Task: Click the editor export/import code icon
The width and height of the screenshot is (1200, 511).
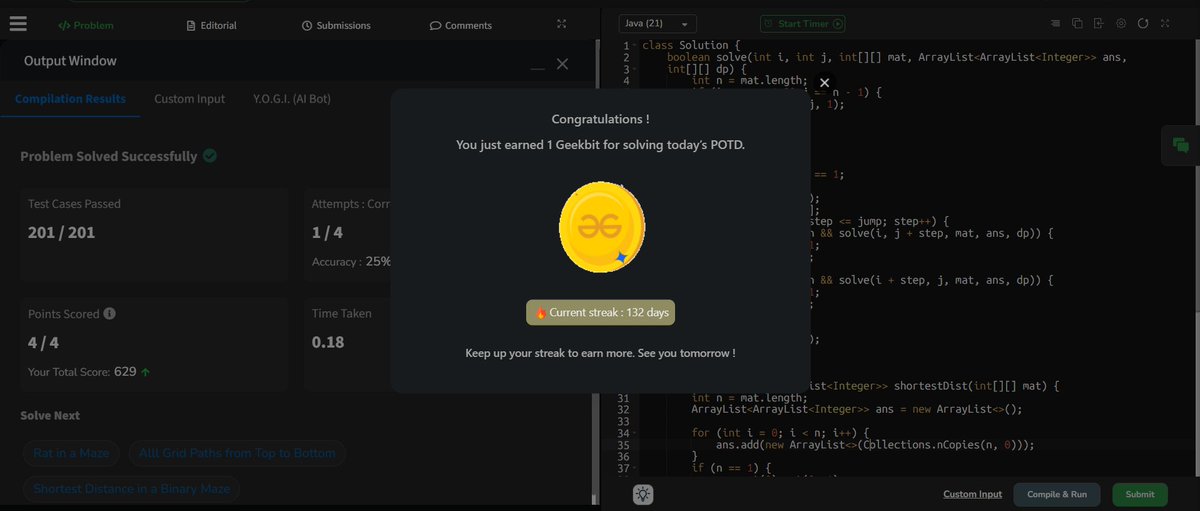Action: click(x=1099, y=23)
